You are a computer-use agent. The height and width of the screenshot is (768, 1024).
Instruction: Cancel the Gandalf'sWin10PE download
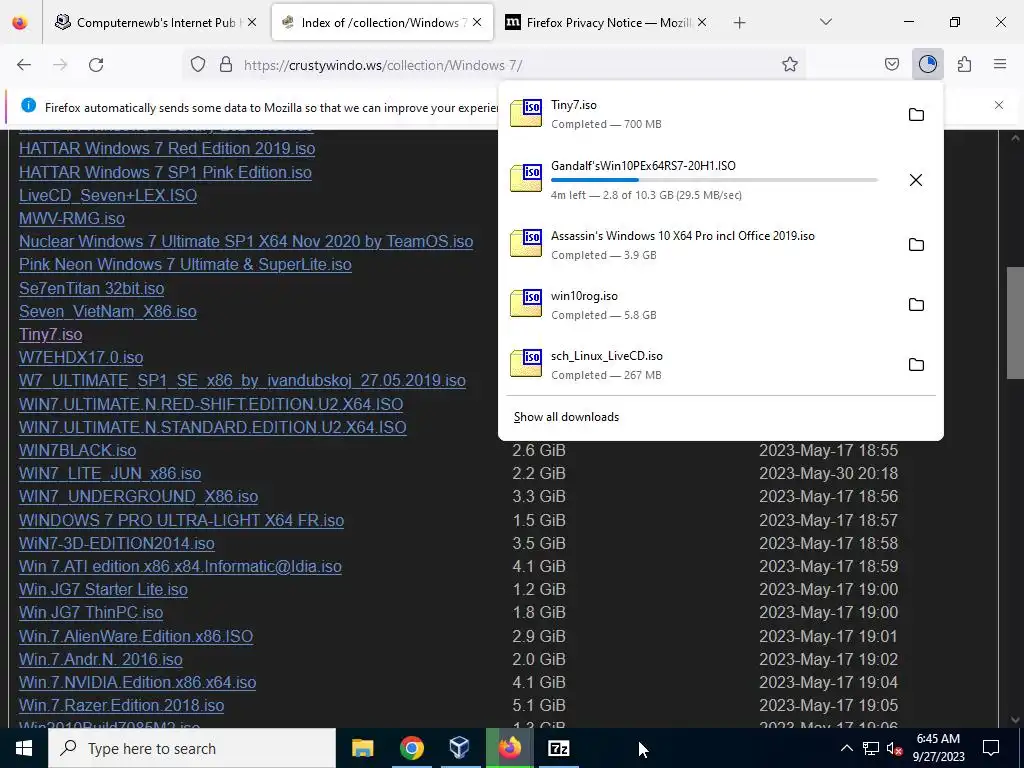click(916, 180)
